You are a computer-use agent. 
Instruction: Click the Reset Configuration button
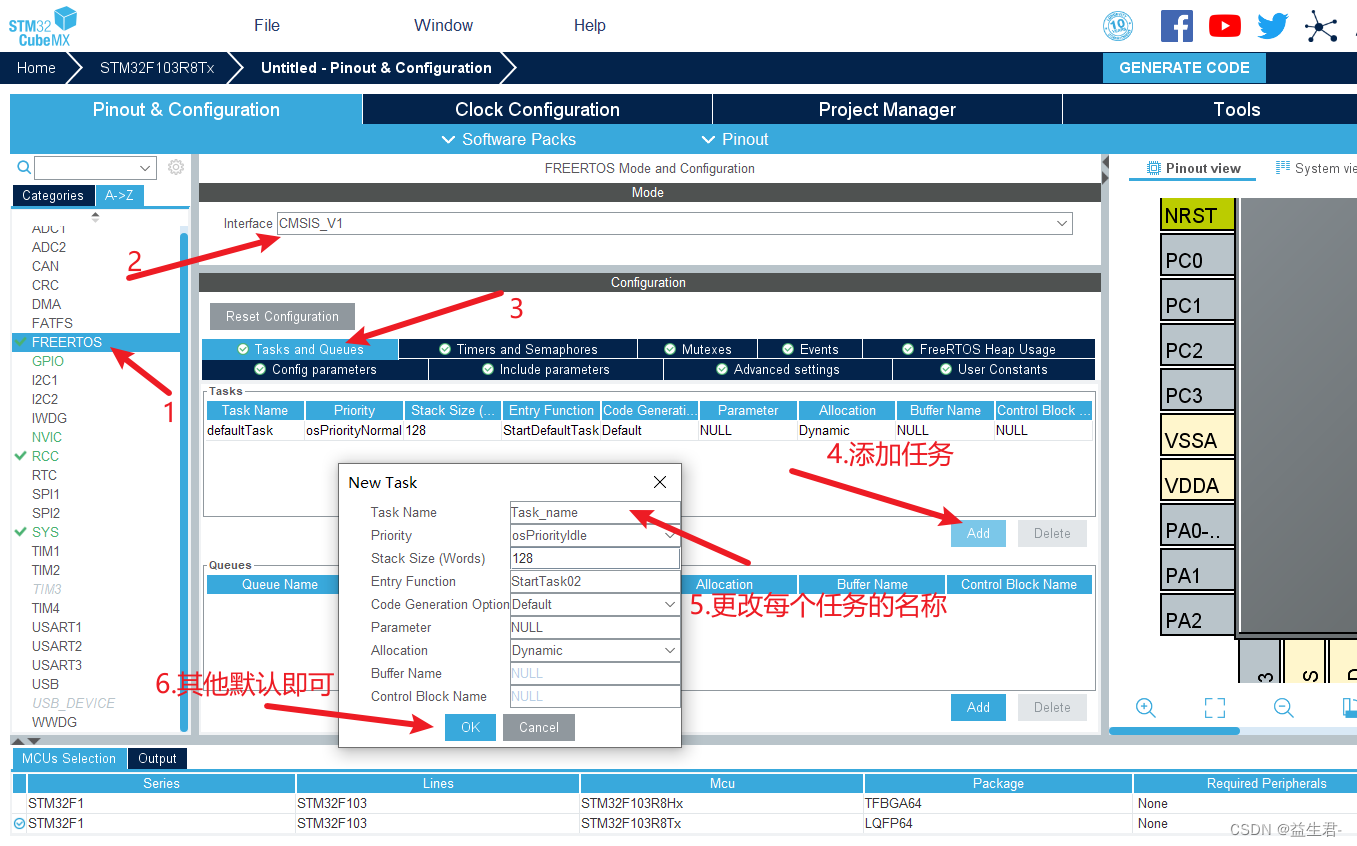(282, 316)
